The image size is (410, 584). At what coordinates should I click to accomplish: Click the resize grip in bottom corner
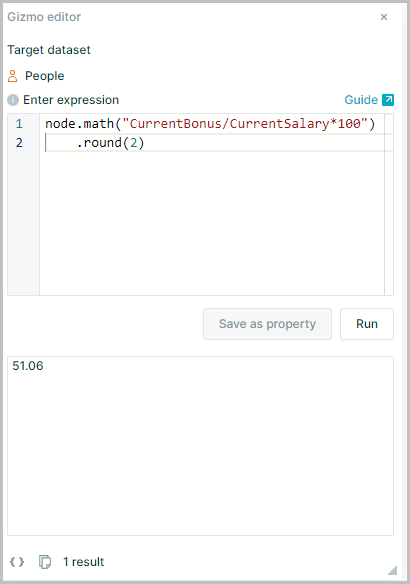[392, 570]
